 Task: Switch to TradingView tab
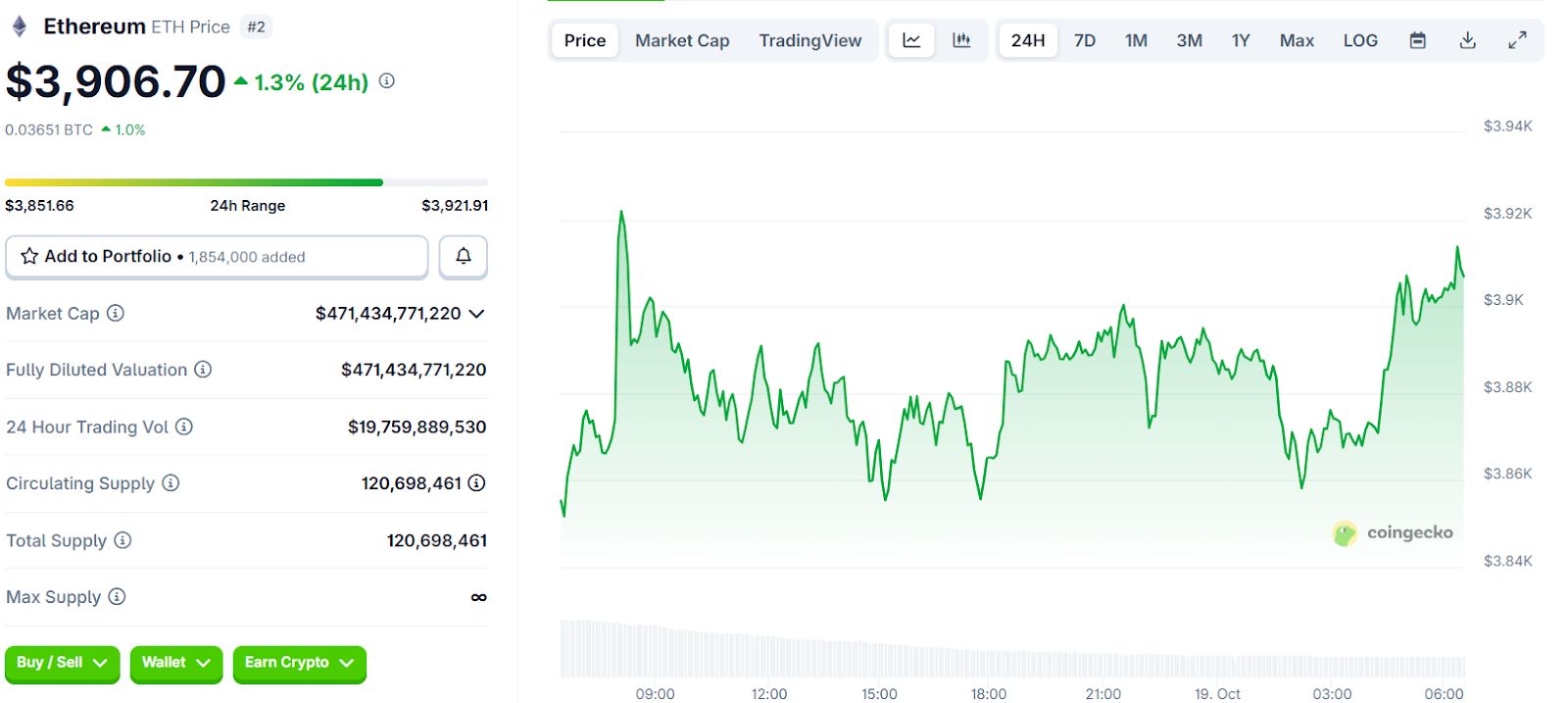810,40
